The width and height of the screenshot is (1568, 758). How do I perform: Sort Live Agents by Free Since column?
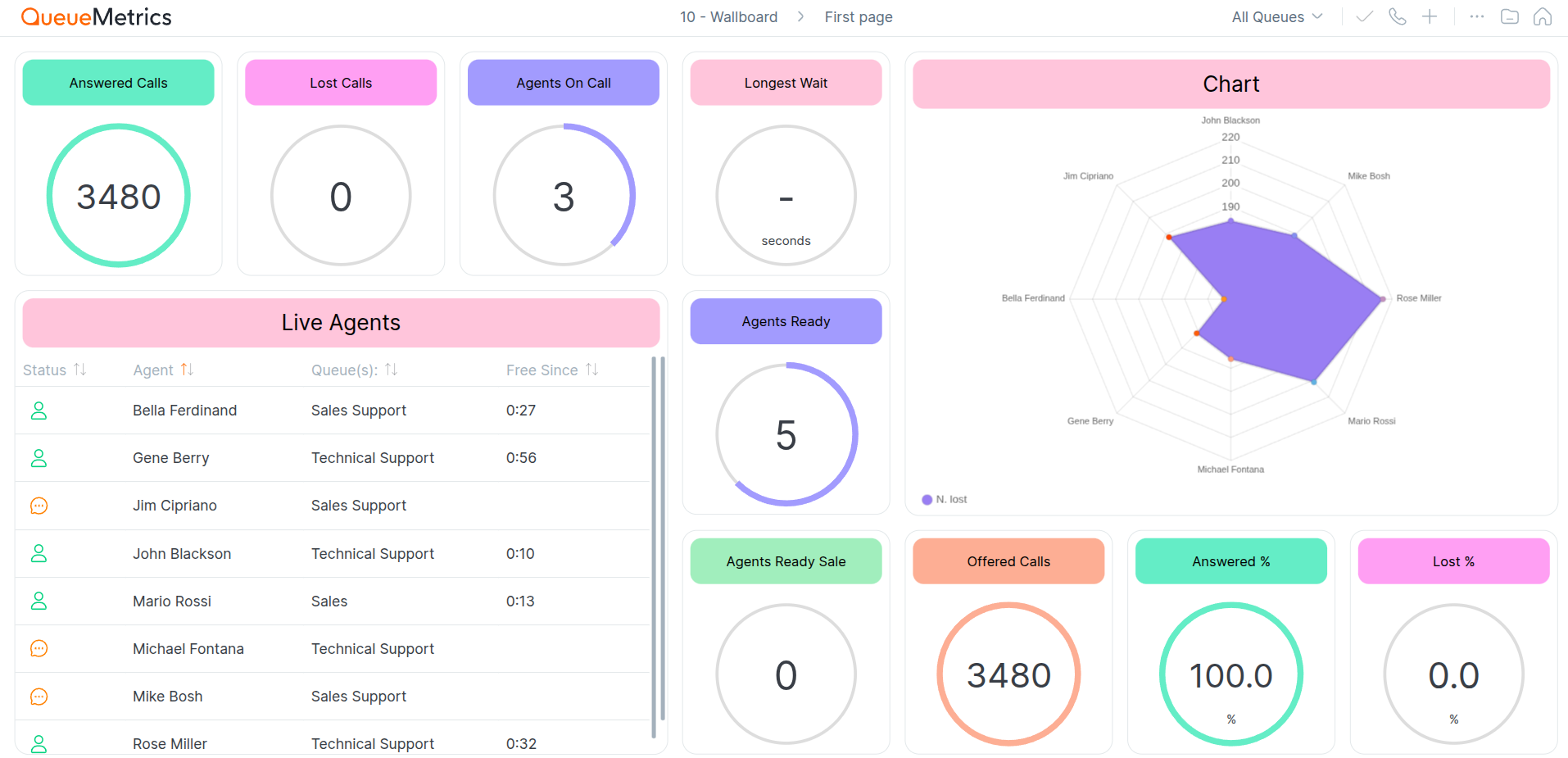tap(591, 370)
